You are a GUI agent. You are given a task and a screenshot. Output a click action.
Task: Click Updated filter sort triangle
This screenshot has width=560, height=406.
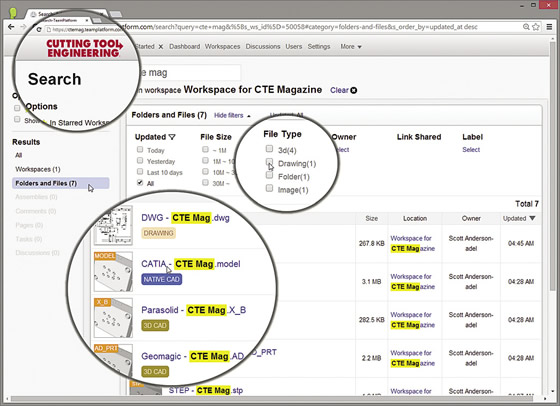172,137
